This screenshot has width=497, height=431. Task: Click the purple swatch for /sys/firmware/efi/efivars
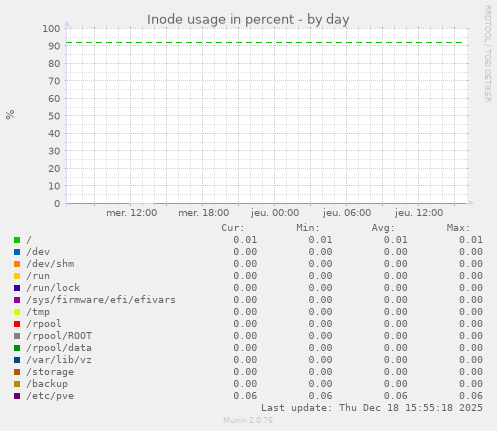(x=17, y=300)
